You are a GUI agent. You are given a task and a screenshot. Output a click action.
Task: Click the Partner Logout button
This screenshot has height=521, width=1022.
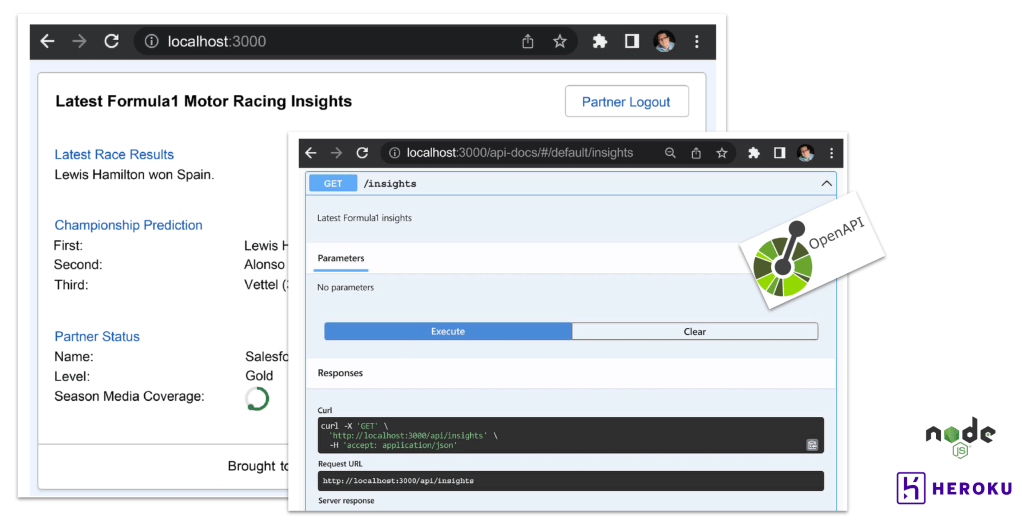point(626,102)
